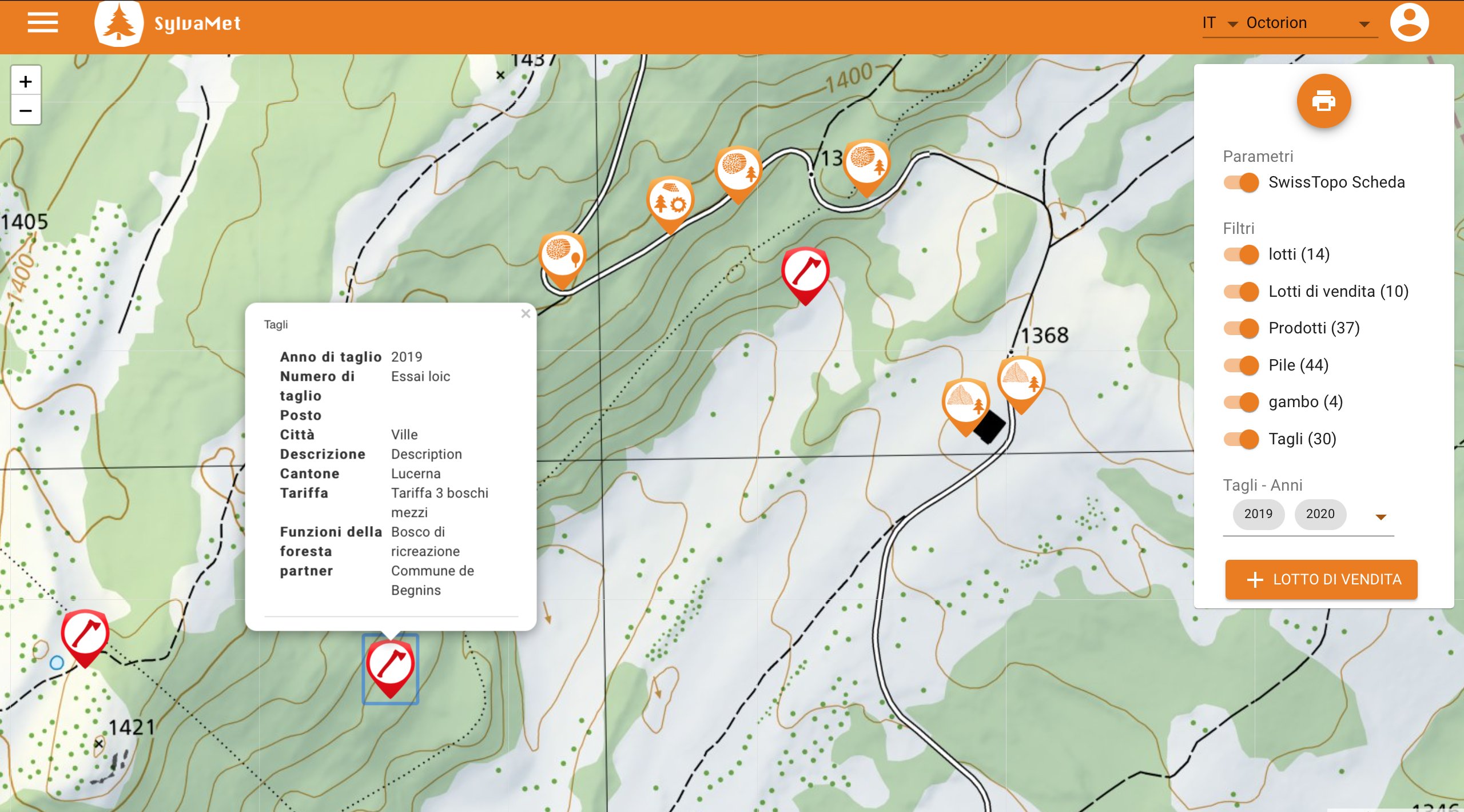Click the red axe marker near 1421

(x=85, y=638)
